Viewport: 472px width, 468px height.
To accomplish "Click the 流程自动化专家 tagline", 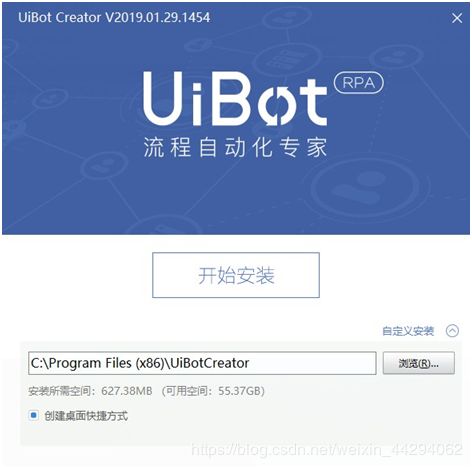I will (235, 147).
